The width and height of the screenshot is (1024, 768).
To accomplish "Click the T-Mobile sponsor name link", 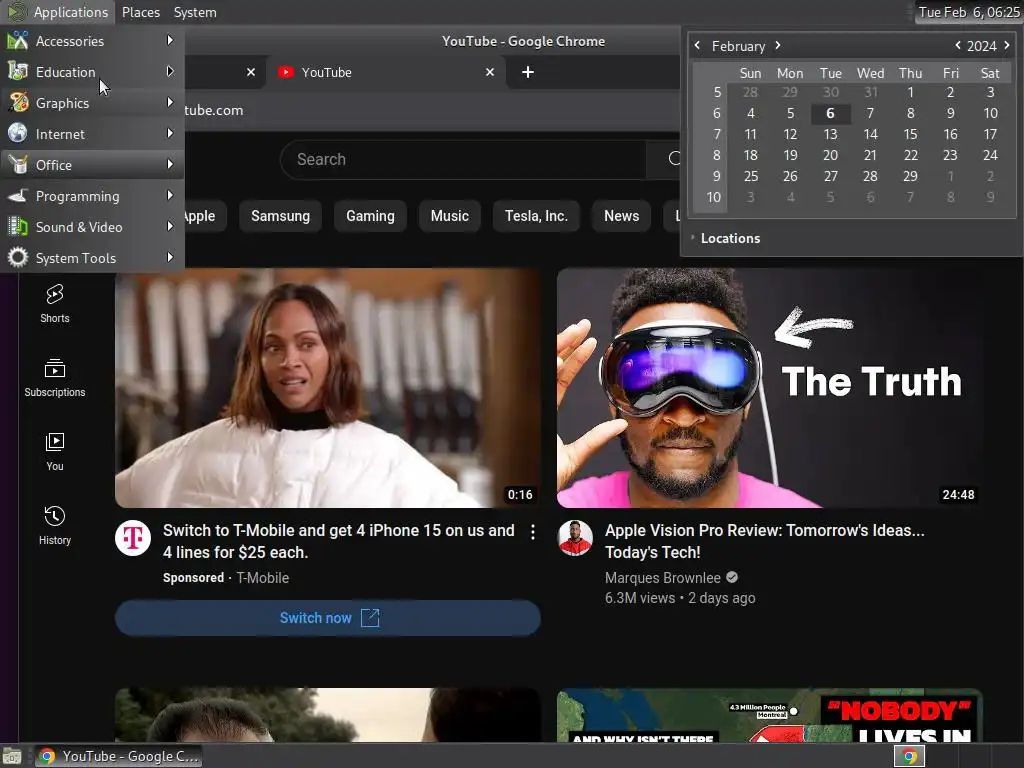I will tap(263, 578).
